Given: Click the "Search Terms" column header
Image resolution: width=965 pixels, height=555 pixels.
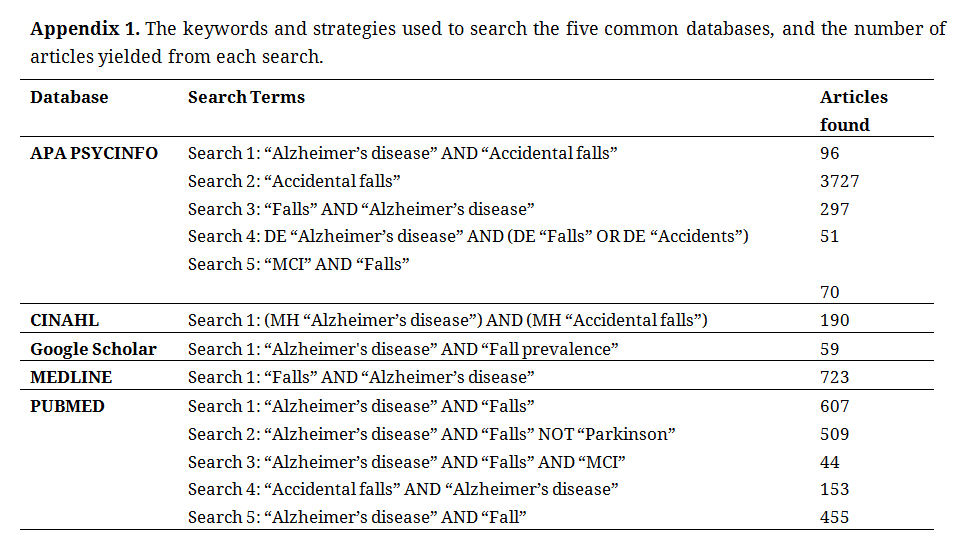Looking at the screenshot, I should (246, 97).
